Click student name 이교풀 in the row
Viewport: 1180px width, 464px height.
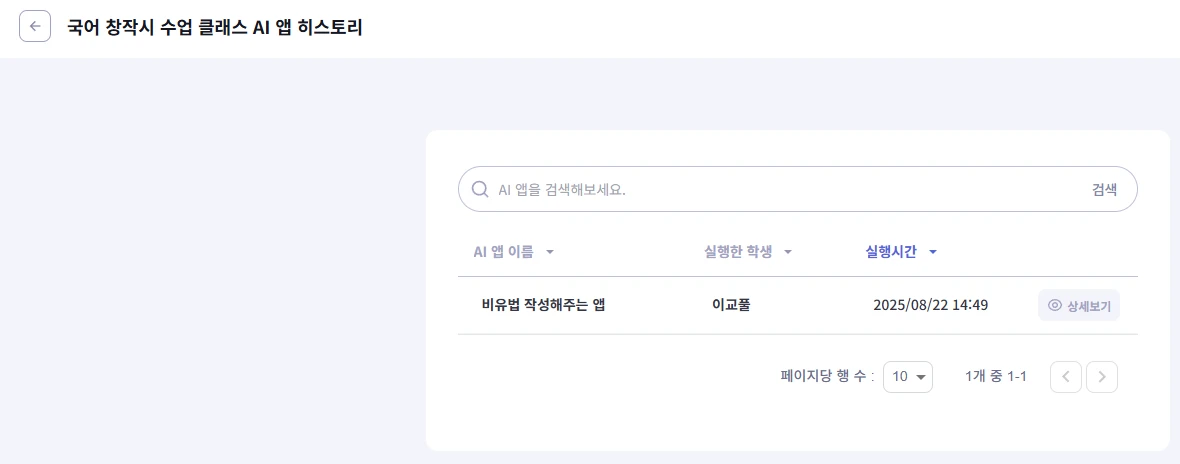731,305
